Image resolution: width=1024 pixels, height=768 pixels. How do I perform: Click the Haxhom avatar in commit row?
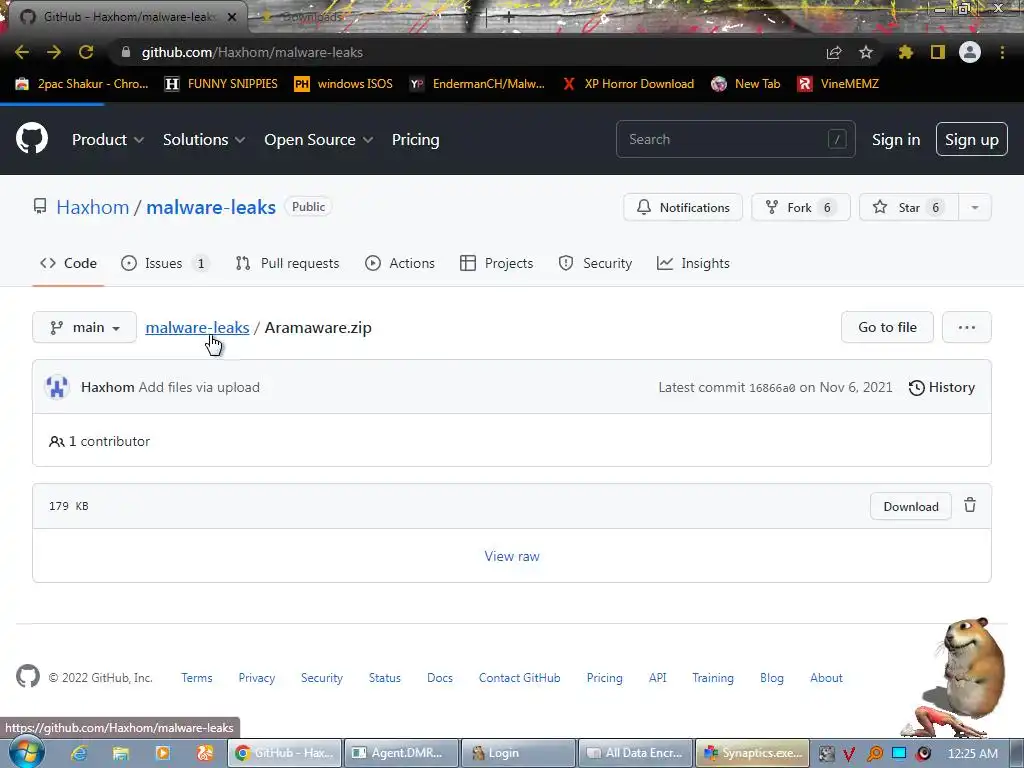57,387
